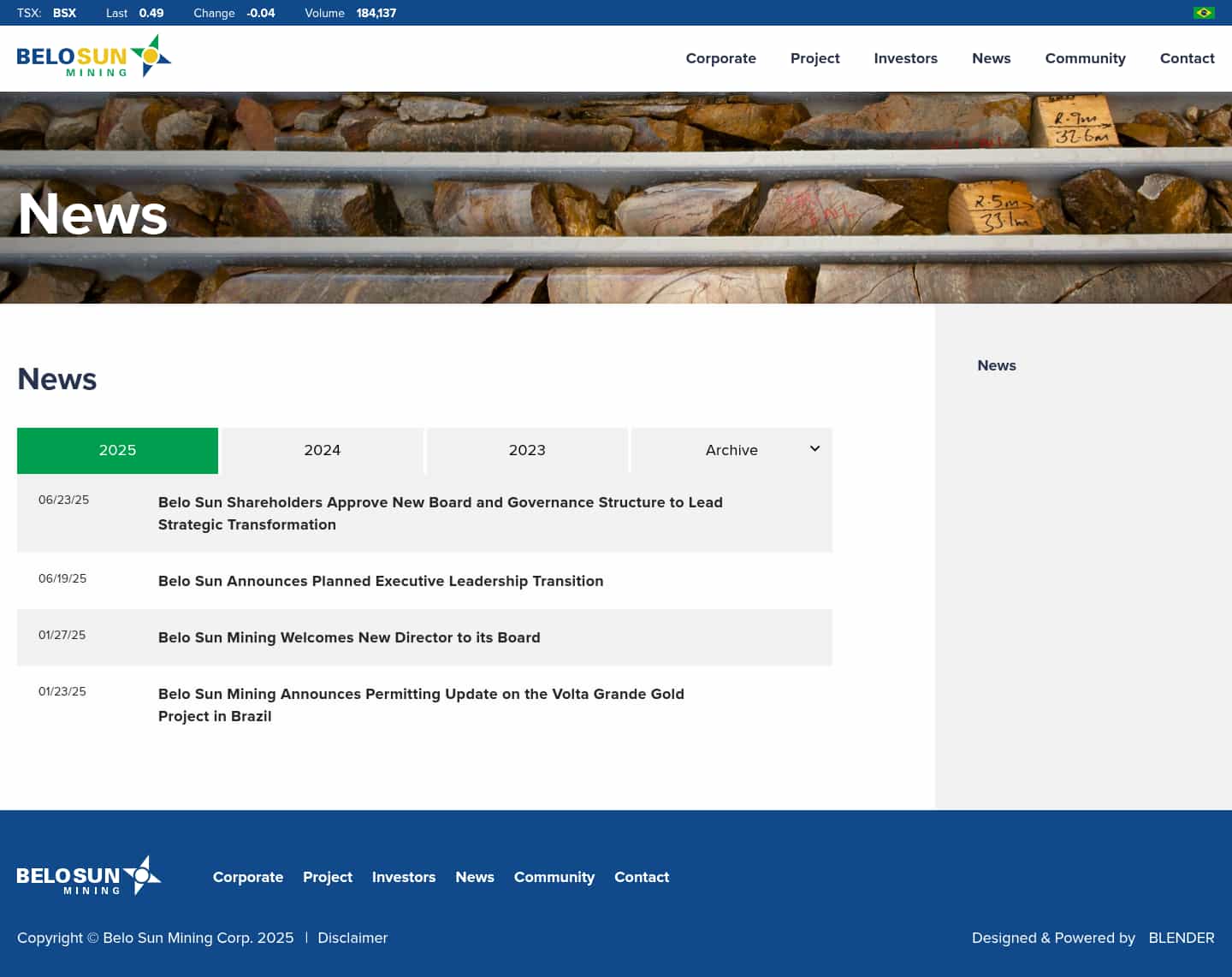This screenshot has width=1232, height=977.
Task: Click the yellow sun symbol in the logo
Action: (x=151, y=55)
